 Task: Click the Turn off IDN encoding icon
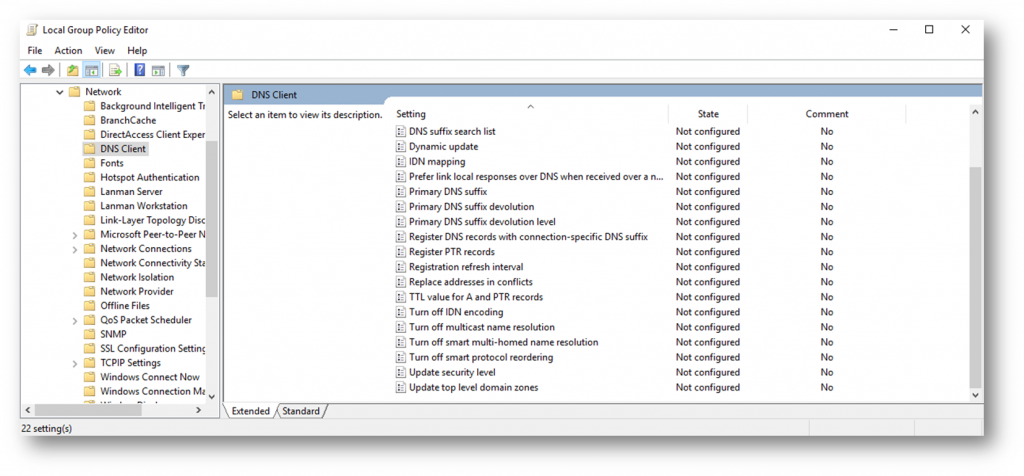coord(401,312)
